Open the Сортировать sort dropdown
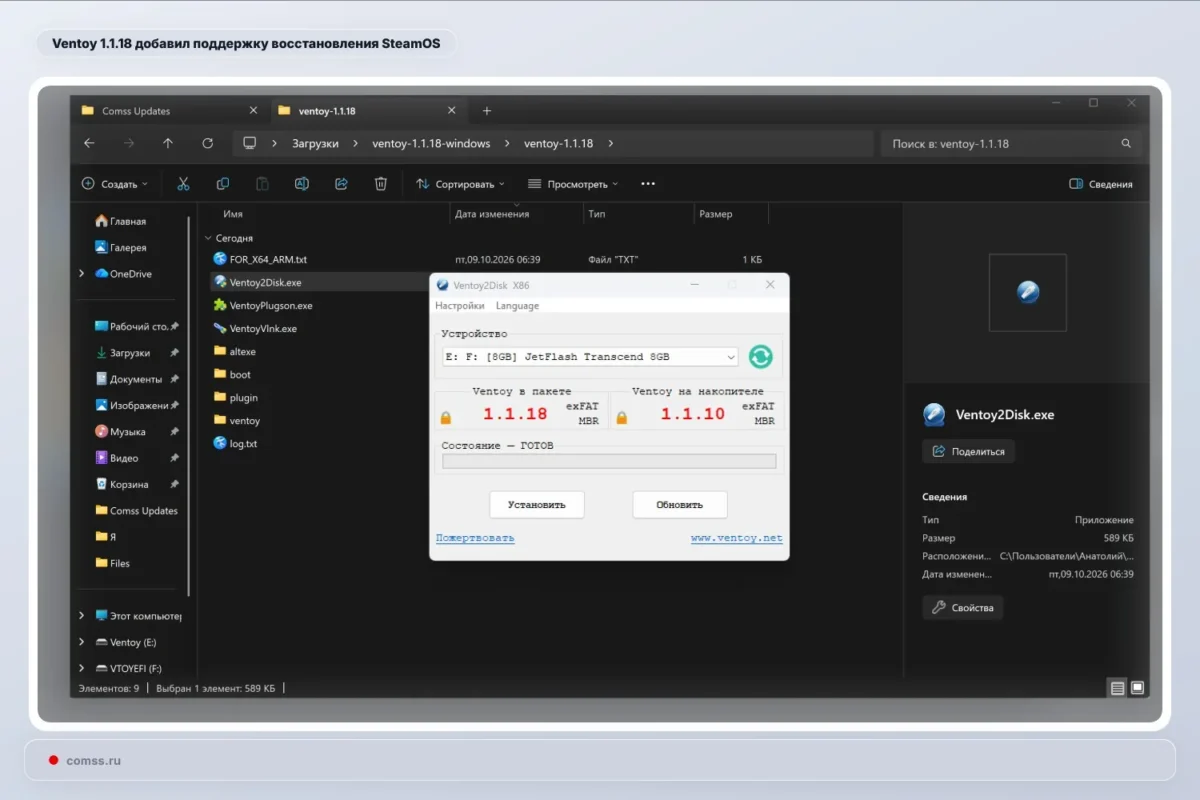Image resolution: width=1200 pixels, height=800 pixels. tap(460, 184)
